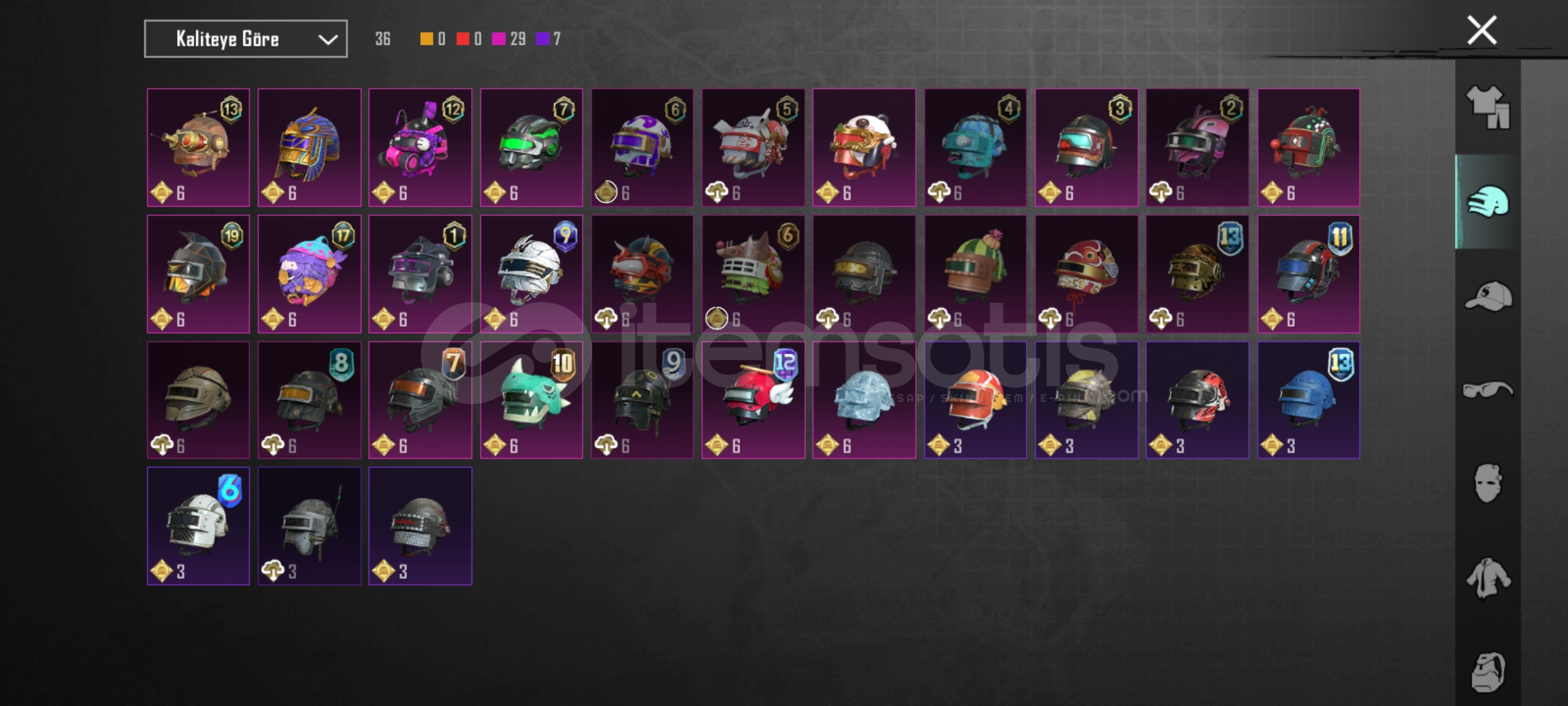This screenshot has height=706, width=1568.
Task: Open the bottom head-shaped sidebar icon
Action: pyautogui.click(x=1488, y=672)
